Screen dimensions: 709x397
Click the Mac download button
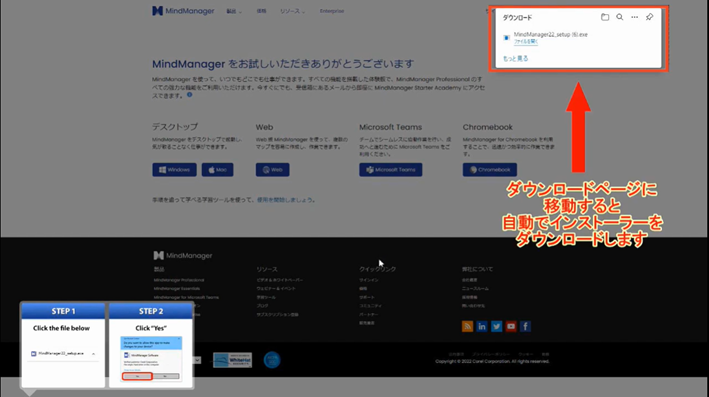[x=217, y=170]
